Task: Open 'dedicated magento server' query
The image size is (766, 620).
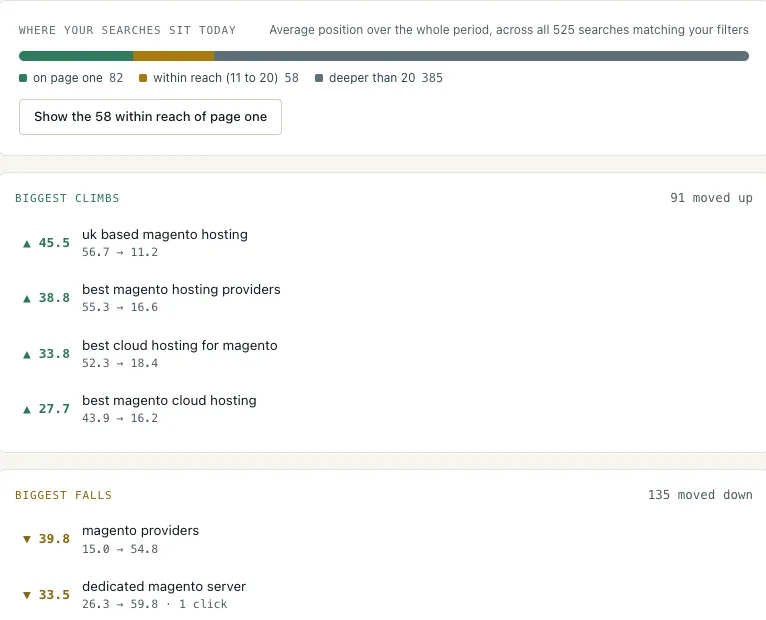Action: (x=164, y=586)
